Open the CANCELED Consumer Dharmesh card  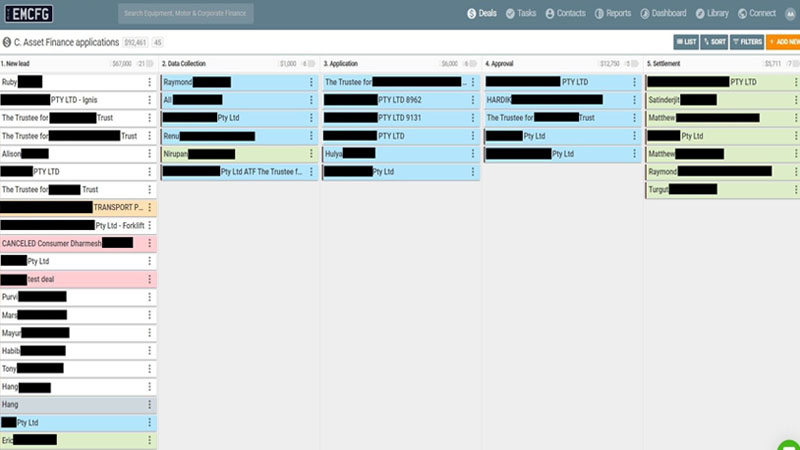pos(78,243)
